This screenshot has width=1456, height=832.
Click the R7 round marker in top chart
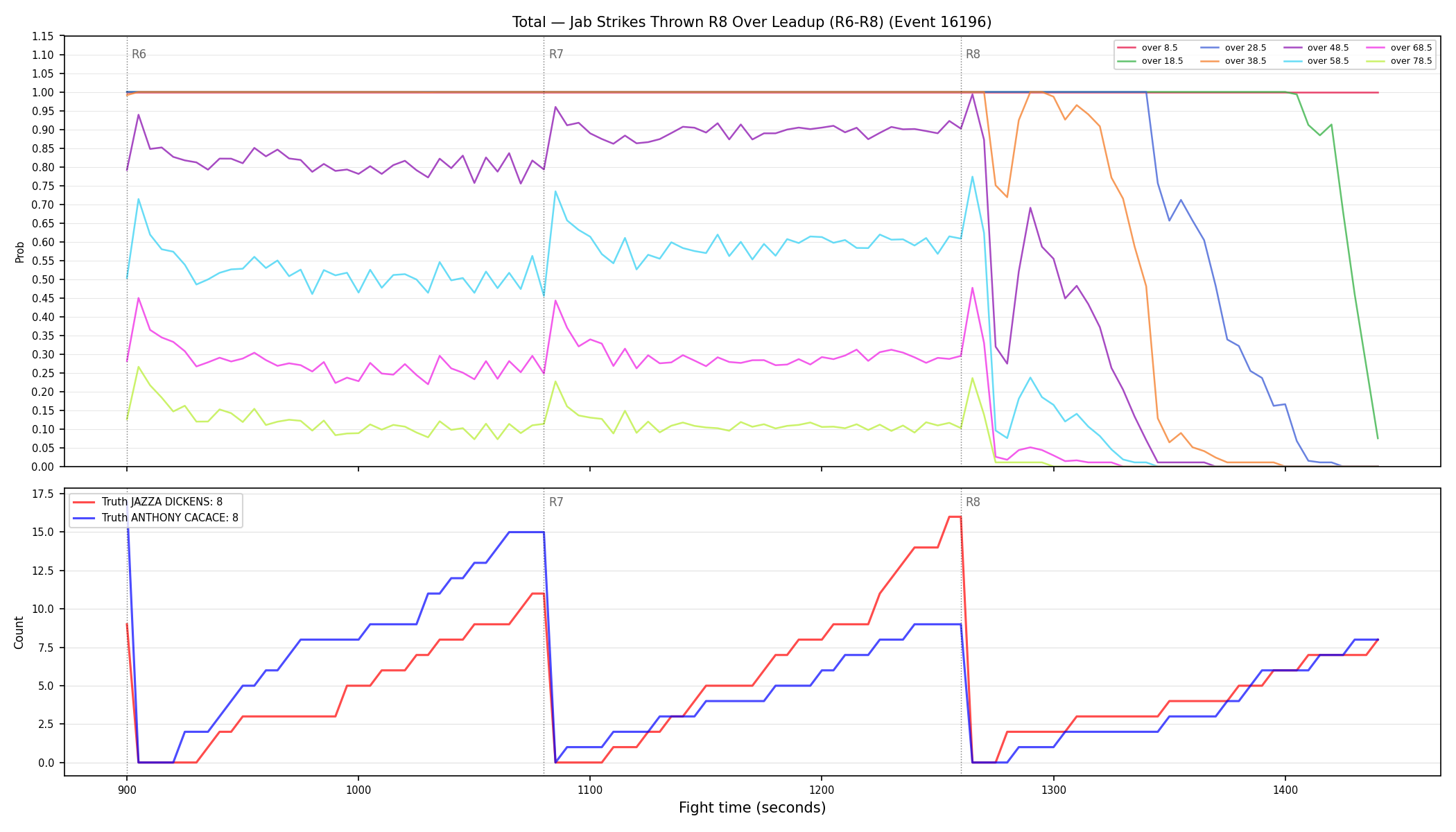coord(556,54)
